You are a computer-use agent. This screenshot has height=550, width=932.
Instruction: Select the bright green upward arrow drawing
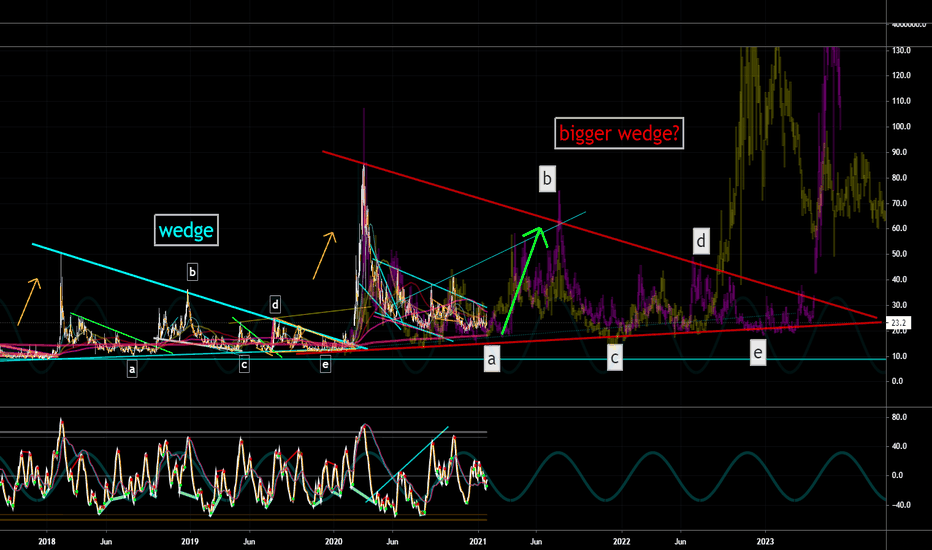point(521,283)
